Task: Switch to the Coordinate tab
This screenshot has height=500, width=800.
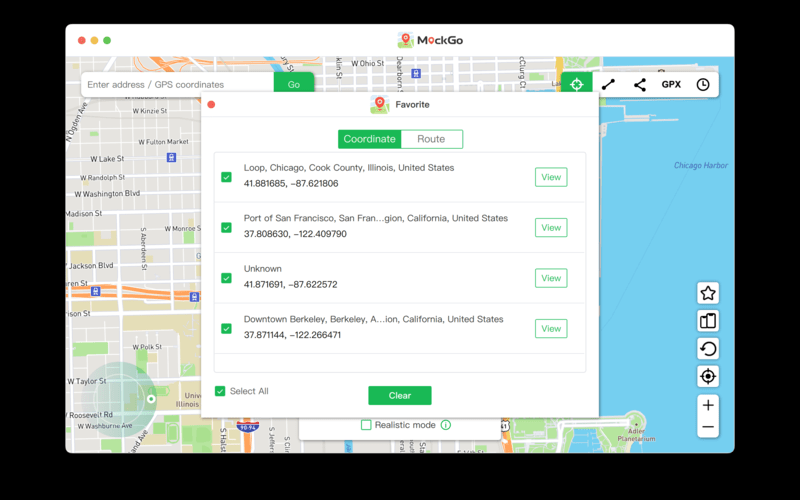Action: (369, 139)
